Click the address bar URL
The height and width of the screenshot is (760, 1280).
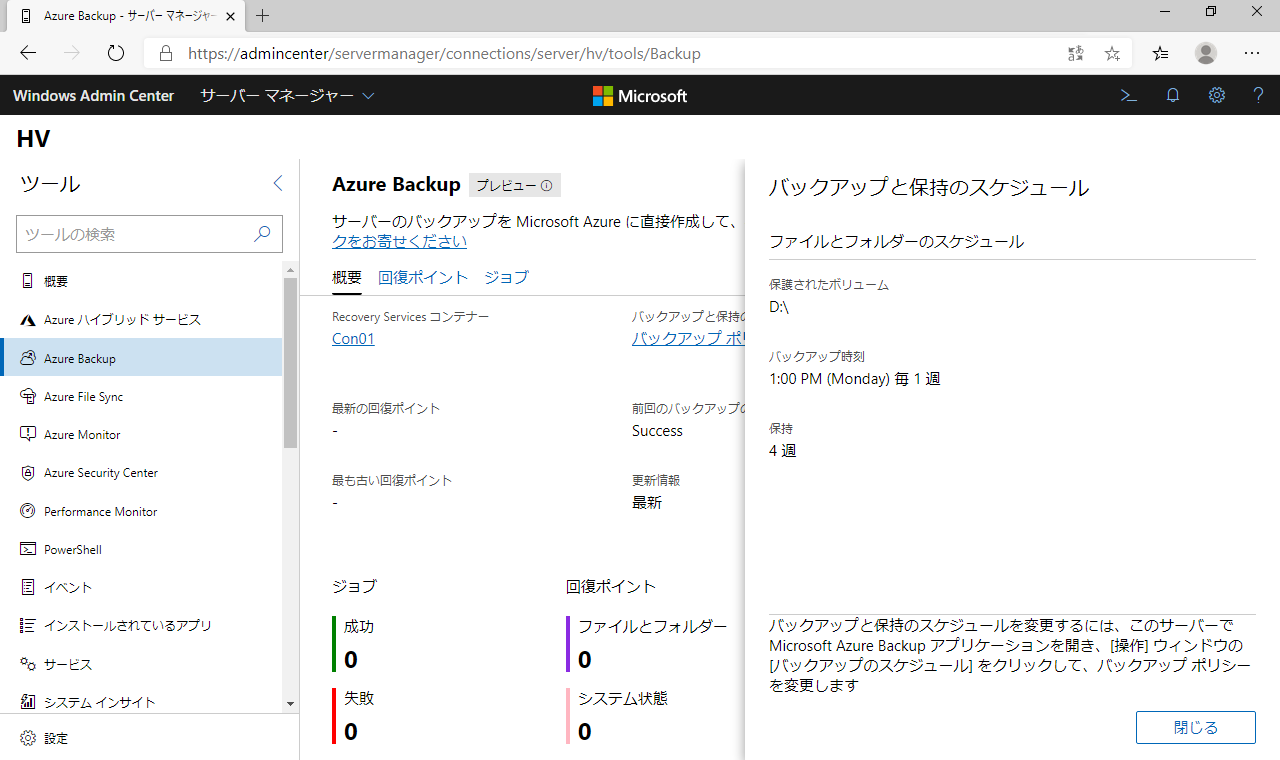[x=444, y=54]
